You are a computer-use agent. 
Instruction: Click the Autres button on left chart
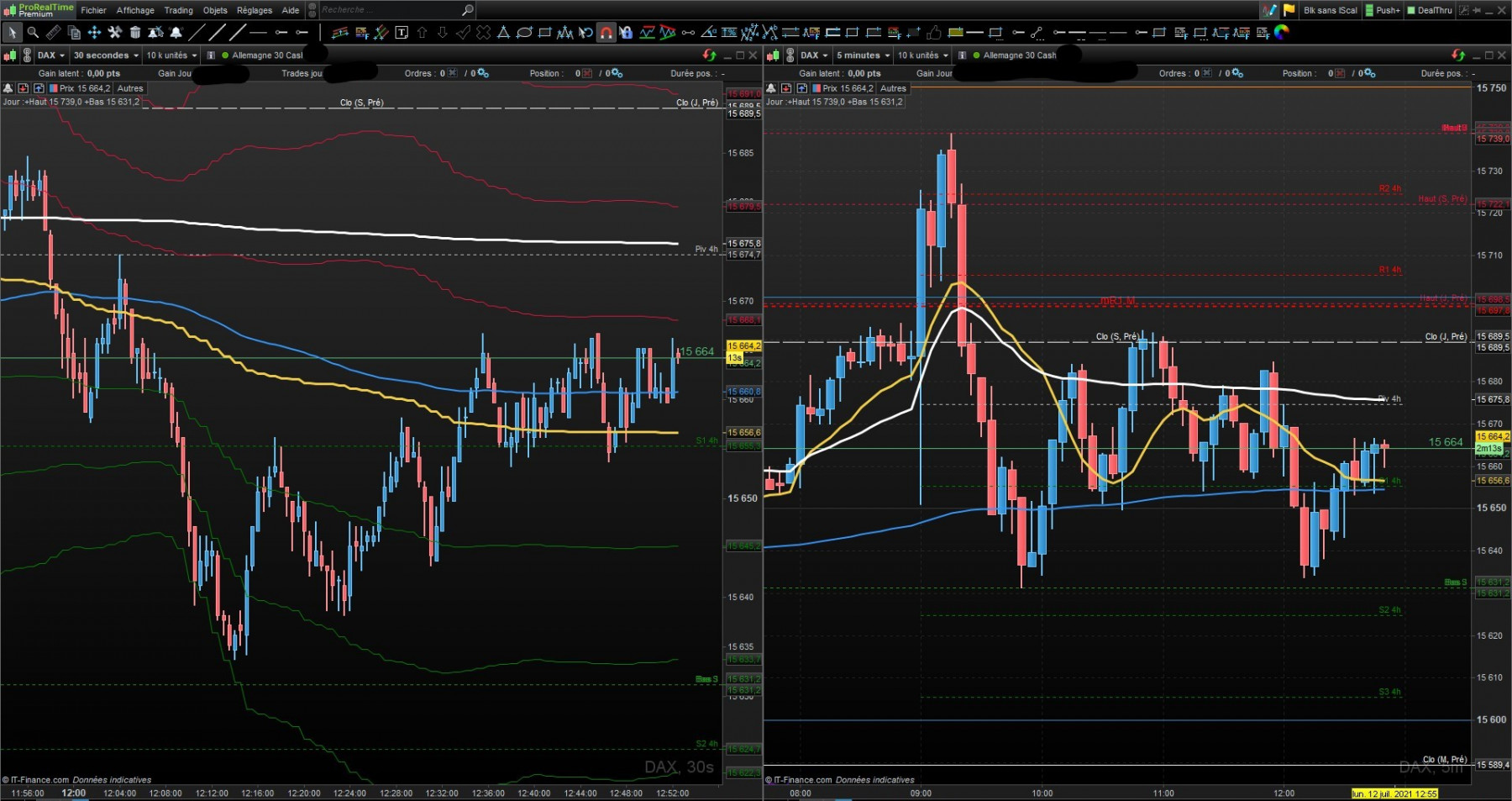pos(130,88)
